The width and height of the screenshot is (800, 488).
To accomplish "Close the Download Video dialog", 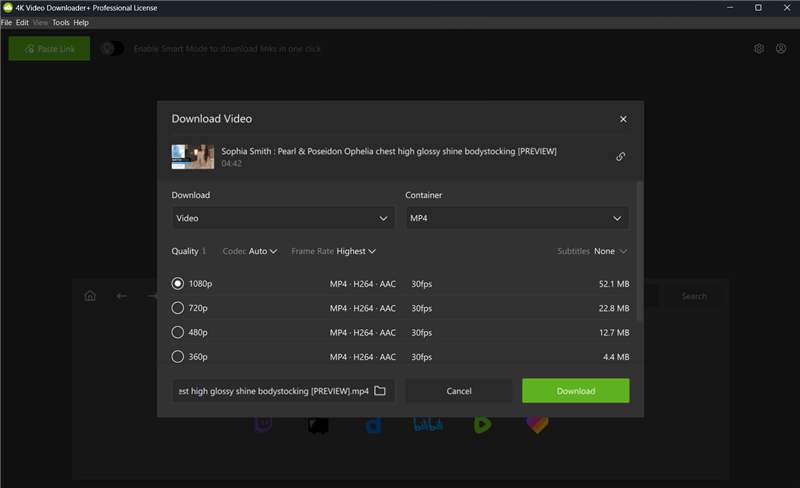I will point(623,119).
